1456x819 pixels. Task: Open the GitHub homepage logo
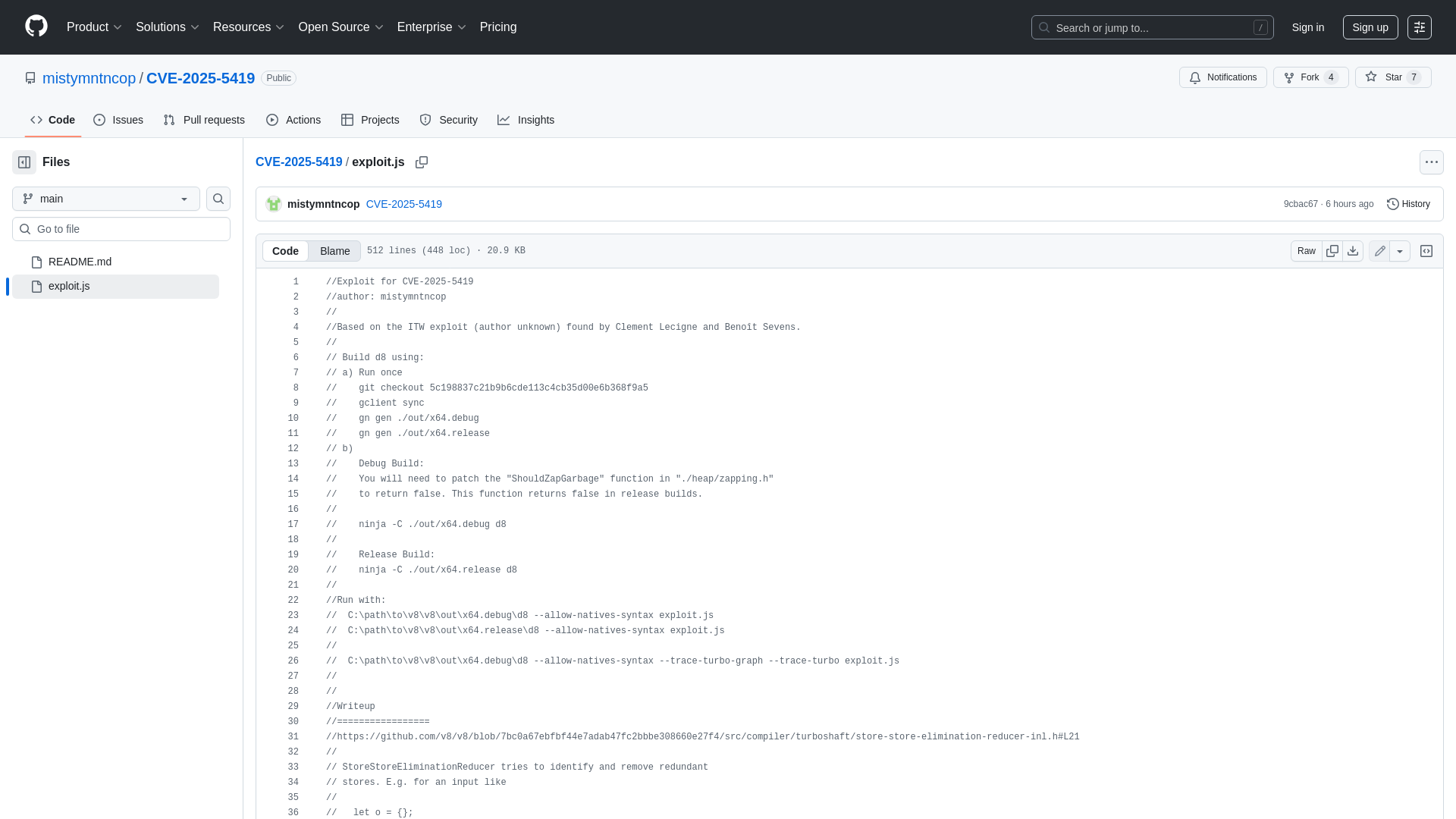coord(36,27)
